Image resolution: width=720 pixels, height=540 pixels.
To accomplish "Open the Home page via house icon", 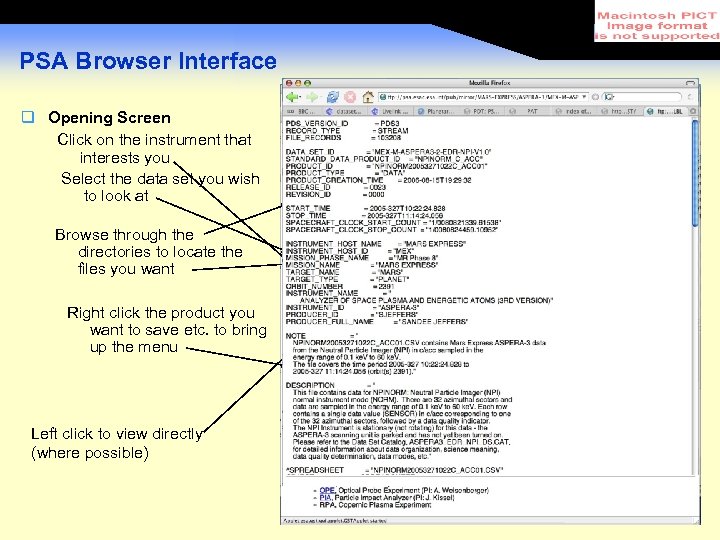I will (368, 97).
